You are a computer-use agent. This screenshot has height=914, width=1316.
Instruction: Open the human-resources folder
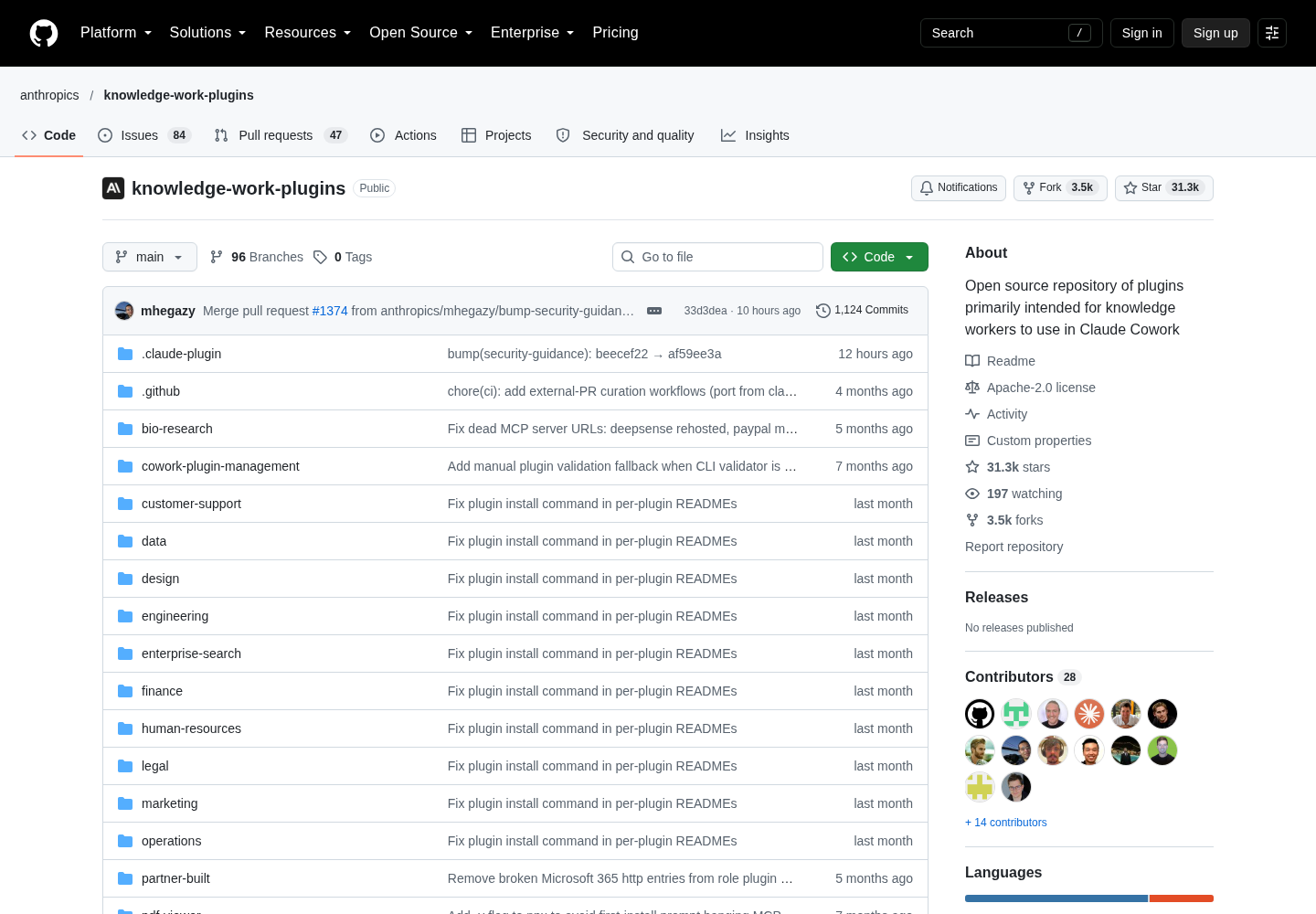[x=191, y=728]
